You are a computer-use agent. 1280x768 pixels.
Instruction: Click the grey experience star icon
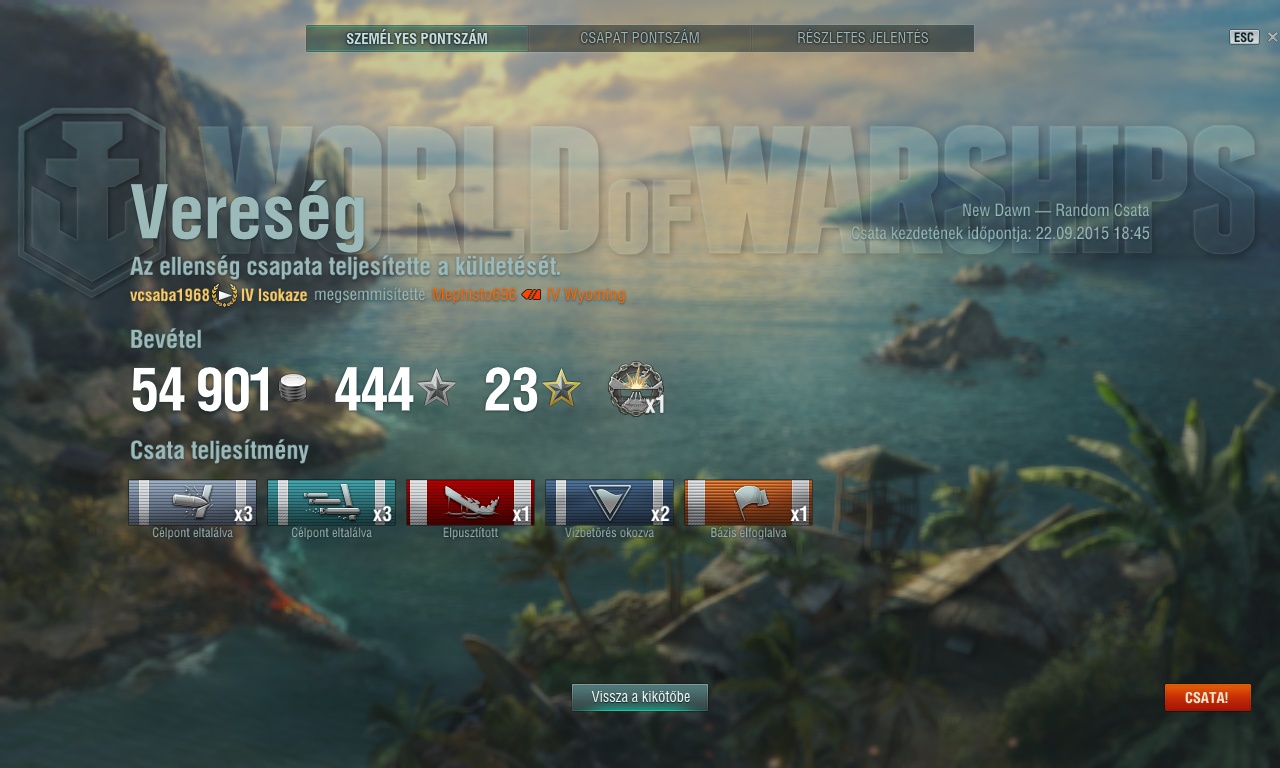pos(436,388)
